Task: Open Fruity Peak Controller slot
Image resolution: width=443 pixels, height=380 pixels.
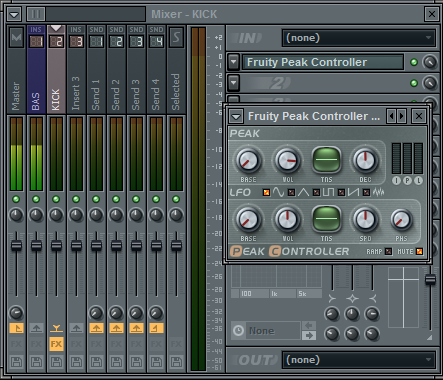Action: 323,62
